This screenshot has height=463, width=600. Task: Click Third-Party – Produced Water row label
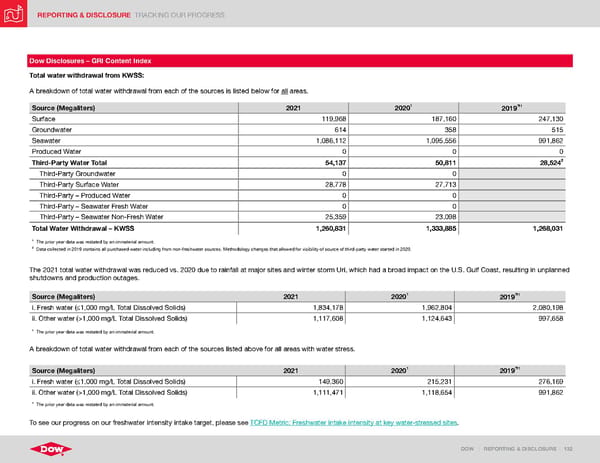[x=85, y=196]
